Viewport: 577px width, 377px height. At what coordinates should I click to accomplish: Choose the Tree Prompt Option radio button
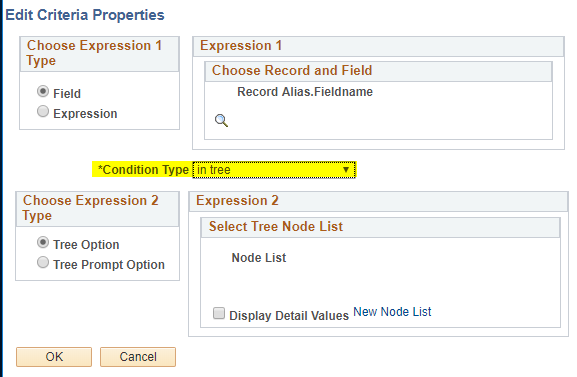point(43,263)
